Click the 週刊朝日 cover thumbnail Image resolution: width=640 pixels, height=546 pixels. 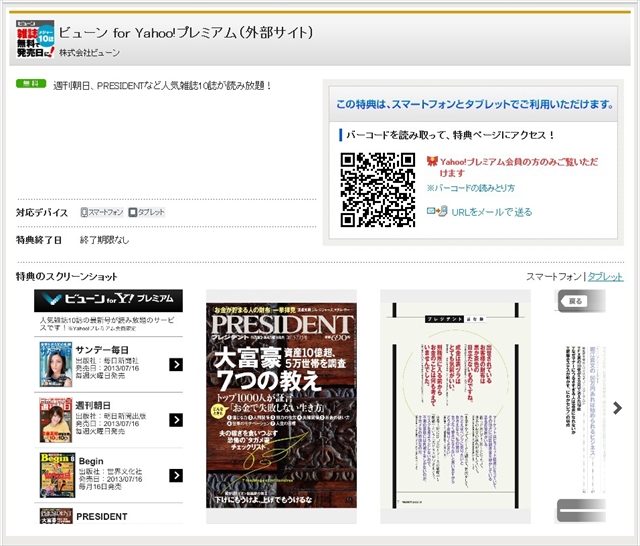coord(56,420)
